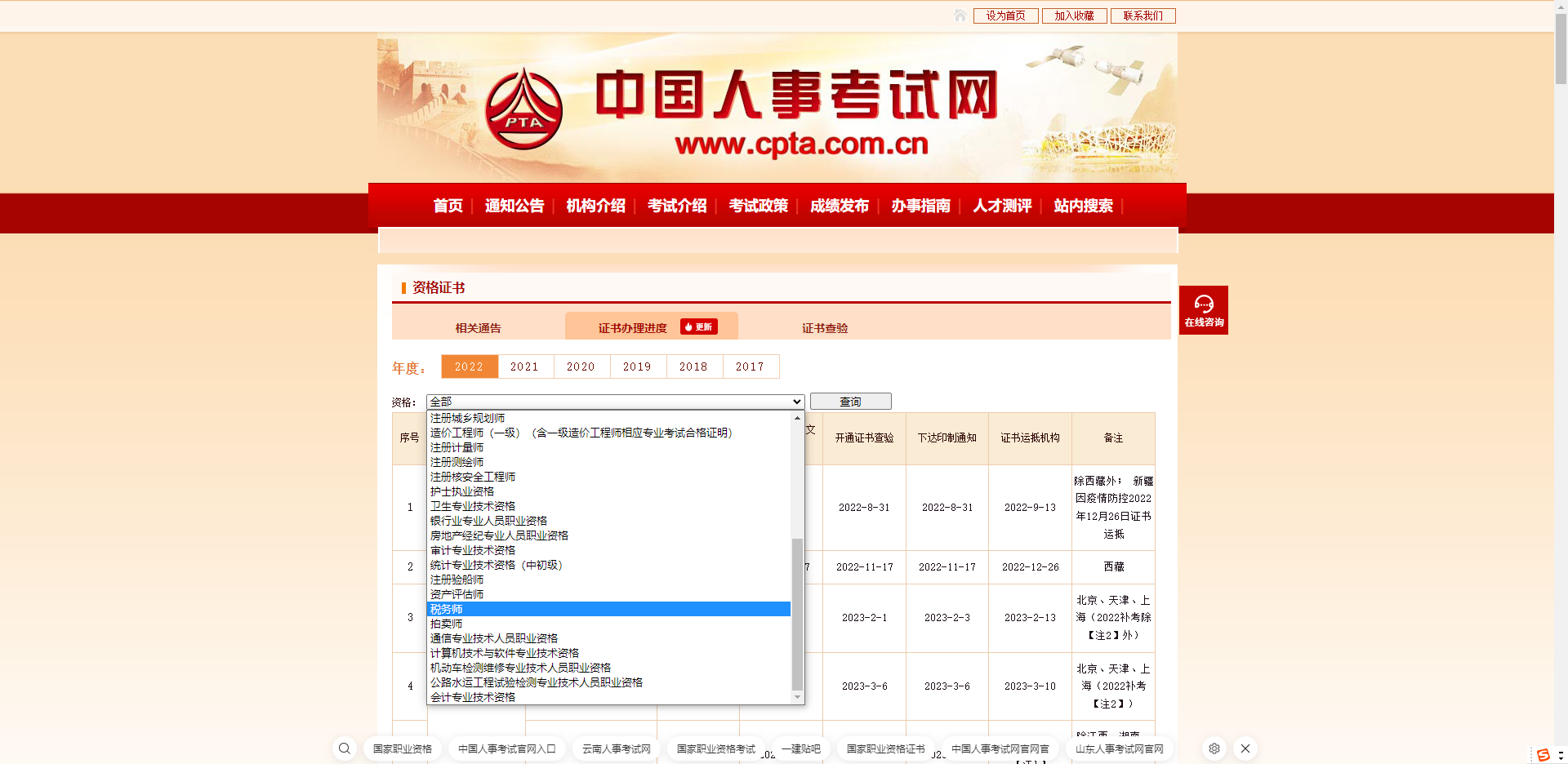
Task: Choose 注册测绘师 option
Action: [x=609, y=462]
